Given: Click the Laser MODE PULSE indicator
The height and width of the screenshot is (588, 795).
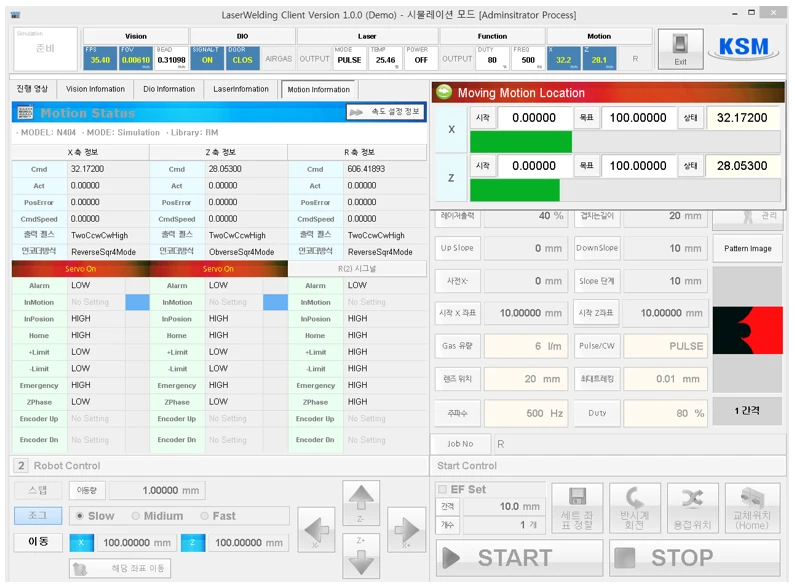Looking at the screenshot, I should pyautogui.click(x=349, y=57).
